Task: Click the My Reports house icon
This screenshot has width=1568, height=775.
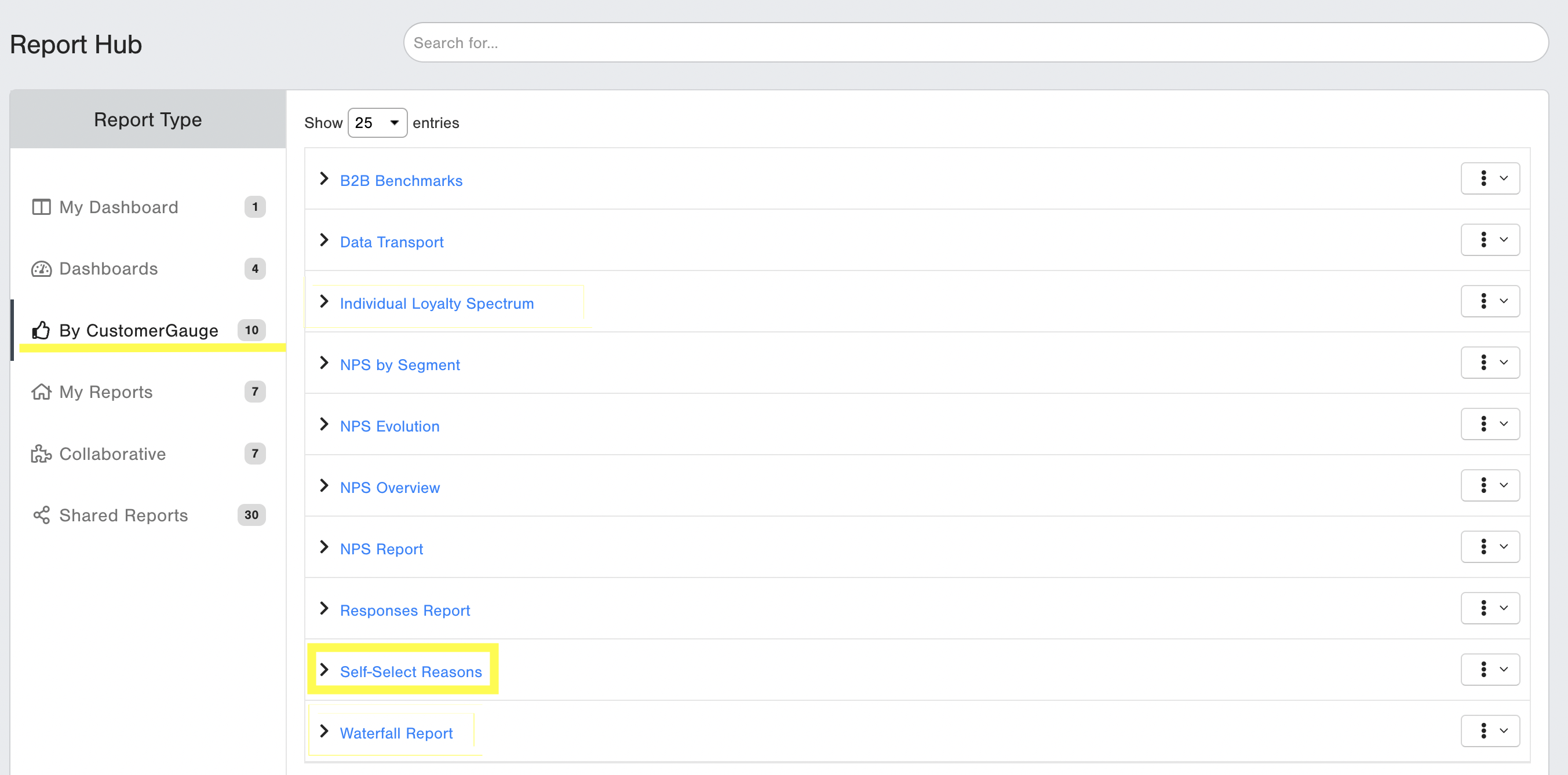Action: (x=41, y=392)
